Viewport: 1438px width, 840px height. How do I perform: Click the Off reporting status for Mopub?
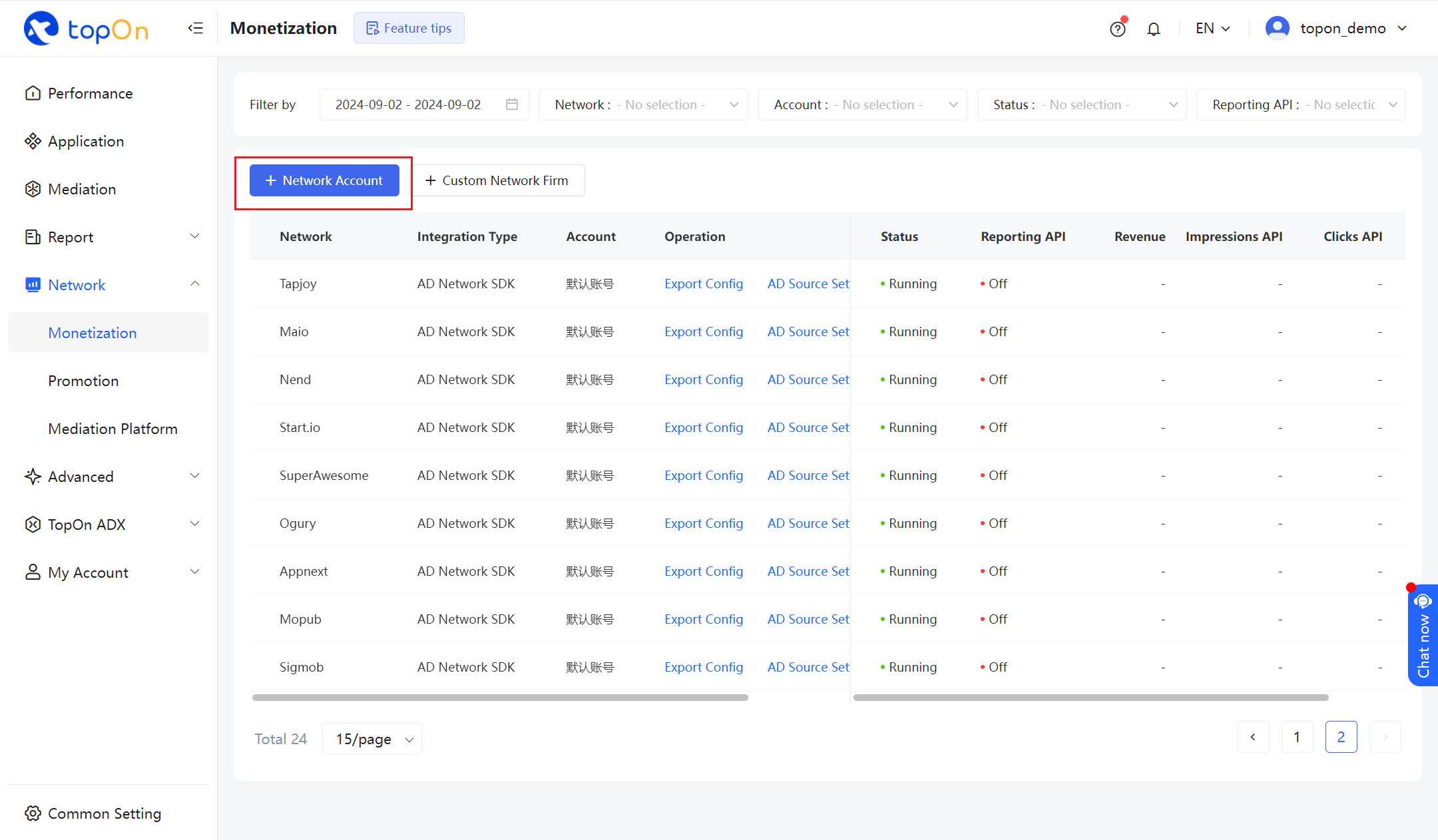click(994, 619)
